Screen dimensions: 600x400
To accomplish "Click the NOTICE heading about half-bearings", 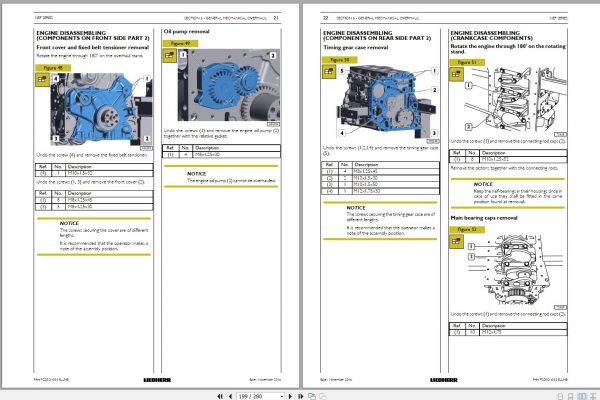I will [483, 184].
